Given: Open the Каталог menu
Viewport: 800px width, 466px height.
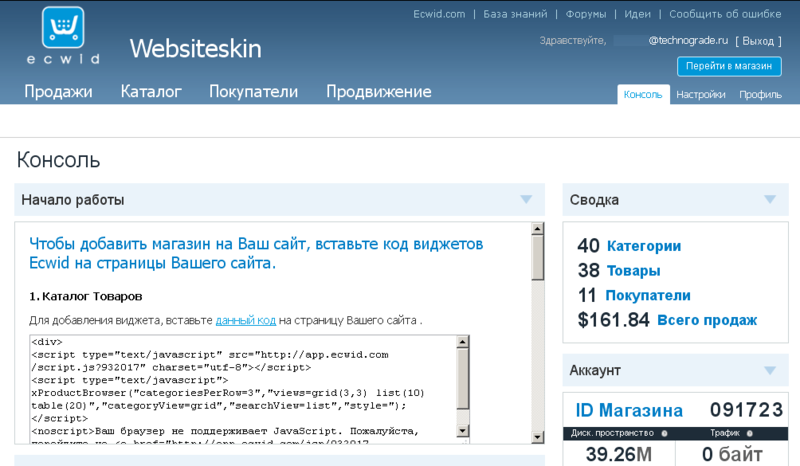Looking at the screenshot, I should (151, 92).
